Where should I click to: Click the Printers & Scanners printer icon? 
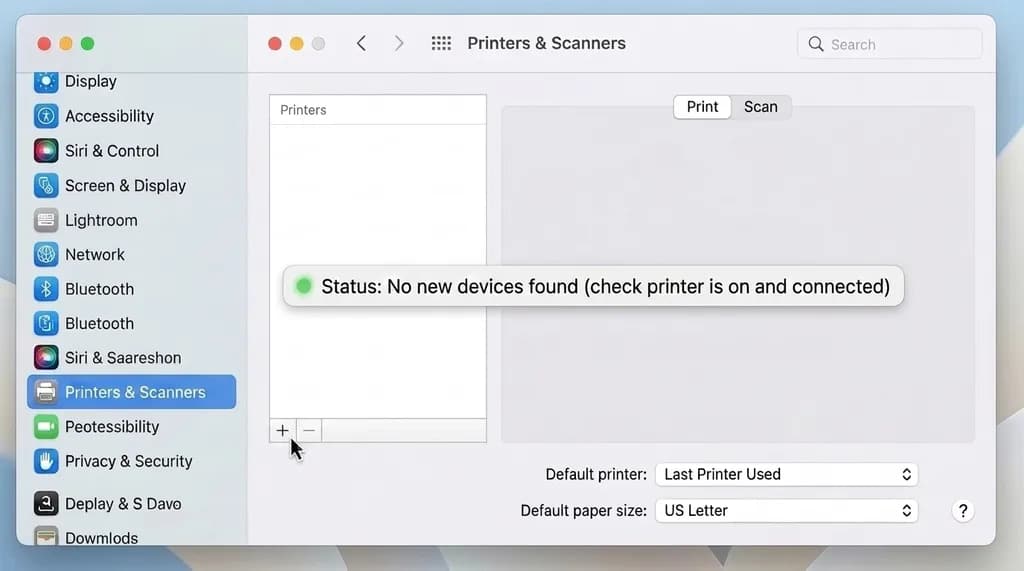46,392
